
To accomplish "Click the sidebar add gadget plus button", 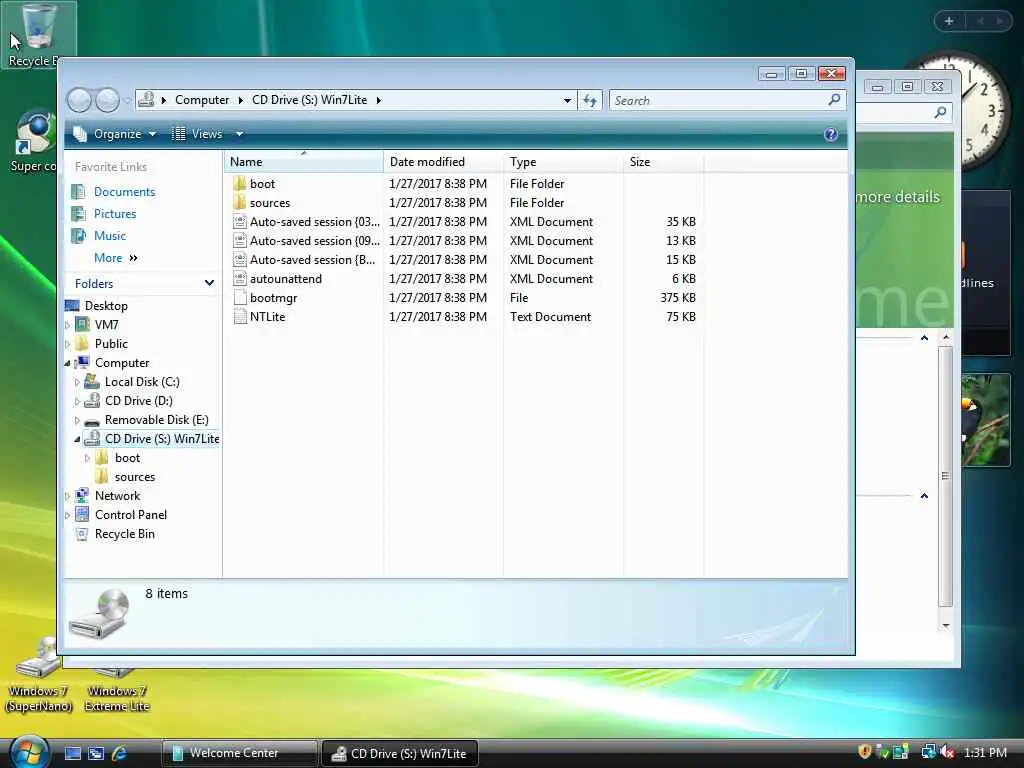I will (x=949, y=21).
